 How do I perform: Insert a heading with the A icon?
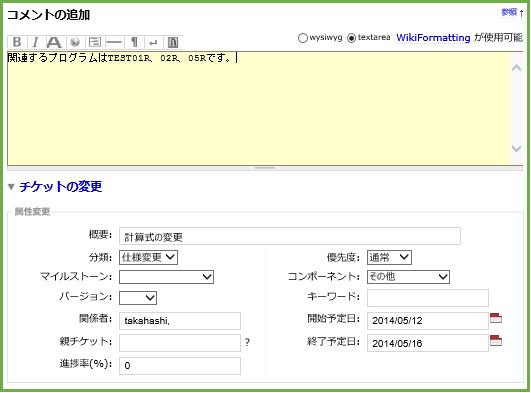54,42
